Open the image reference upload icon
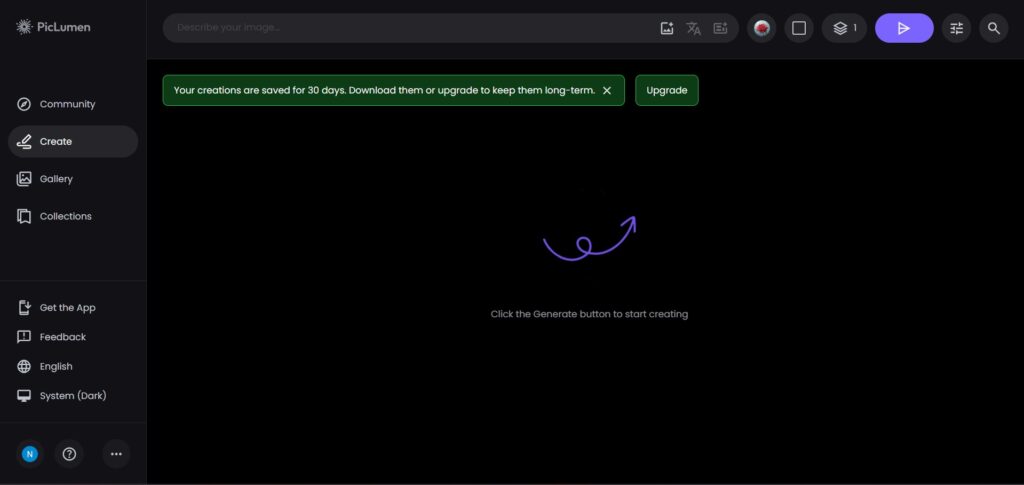This screenshot has height=485, width=1024. pyautogui.click(x=667, y=28)
